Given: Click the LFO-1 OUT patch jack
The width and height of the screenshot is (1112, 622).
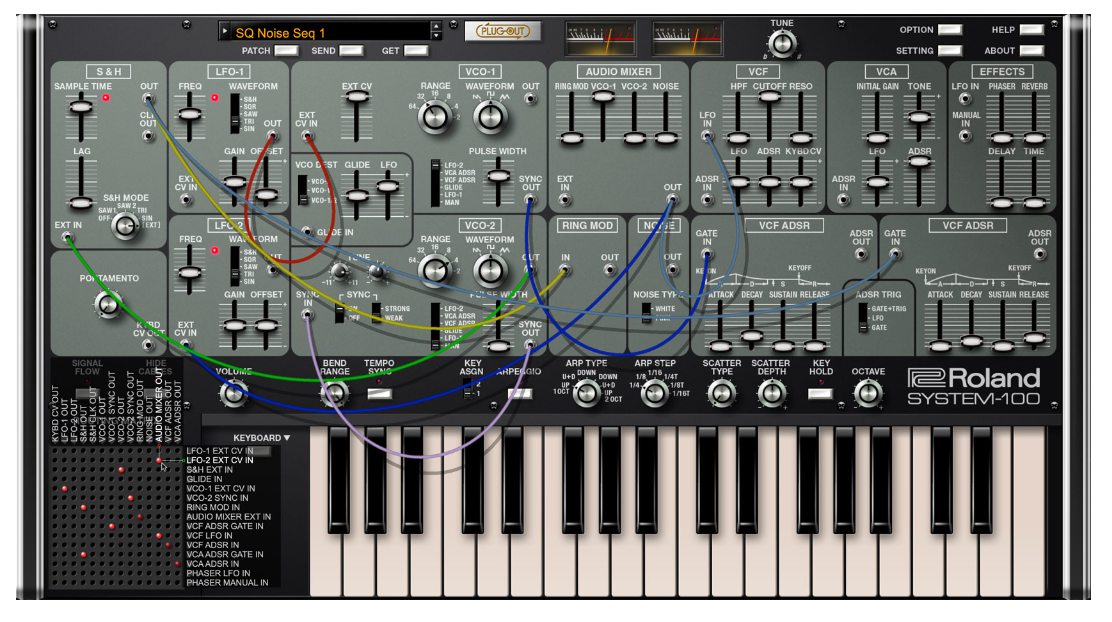Looking at the screenshot, I should pyautogui.click(x=272, y=136).
